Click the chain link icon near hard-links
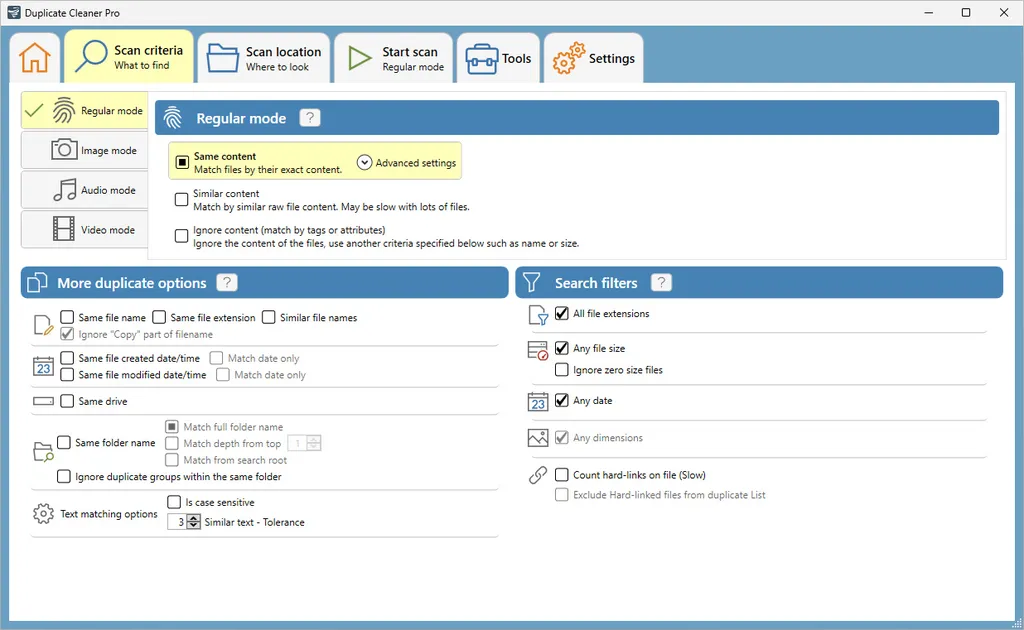Viewport: 1024px width, 630px height. click(538, 475)
